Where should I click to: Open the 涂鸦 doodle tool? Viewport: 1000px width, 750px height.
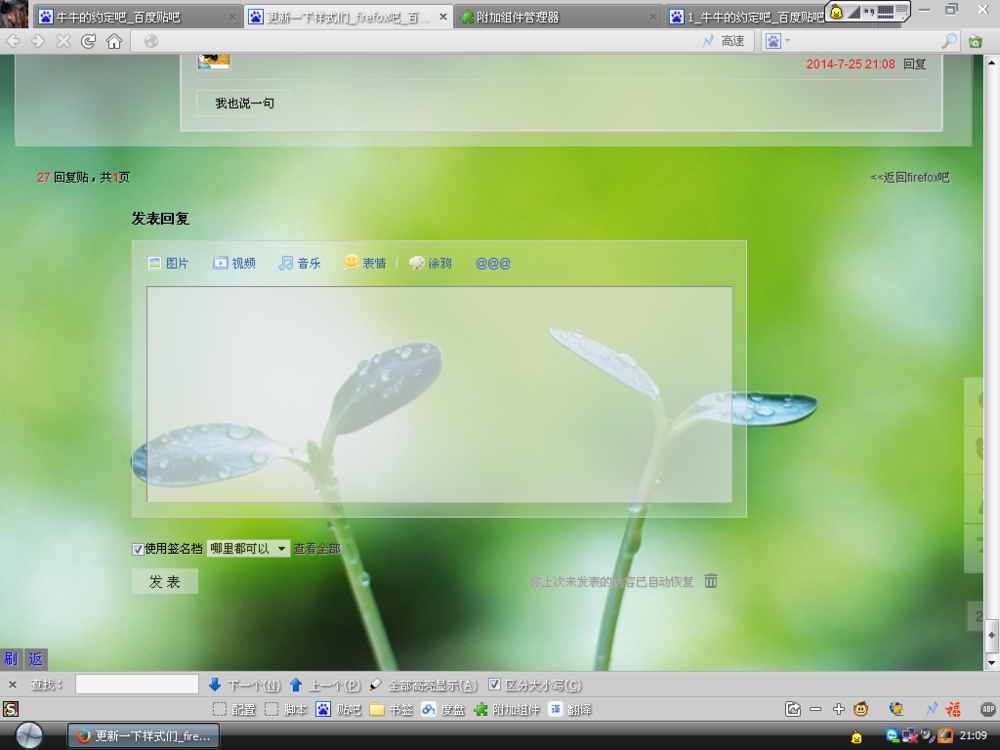tap(430, 263)
